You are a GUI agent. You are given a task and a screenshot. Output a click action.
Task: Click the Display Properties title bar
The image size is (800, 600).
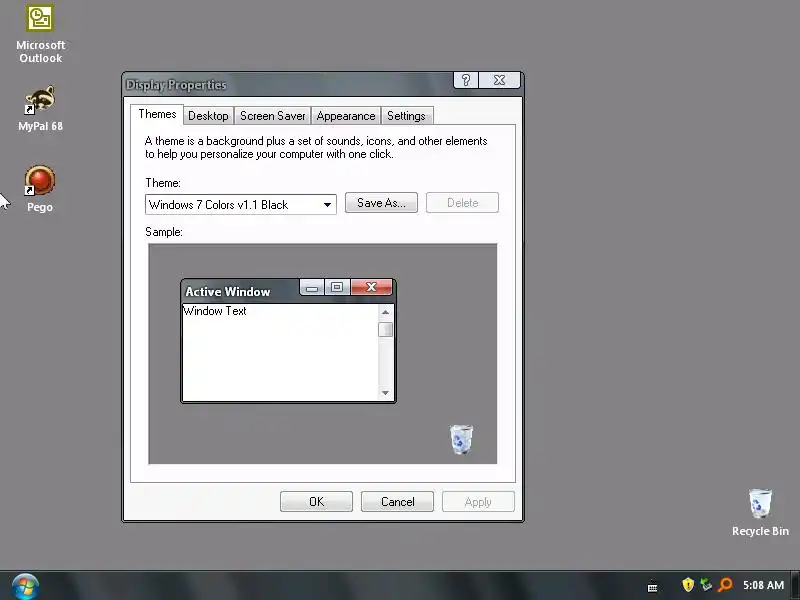288,85
